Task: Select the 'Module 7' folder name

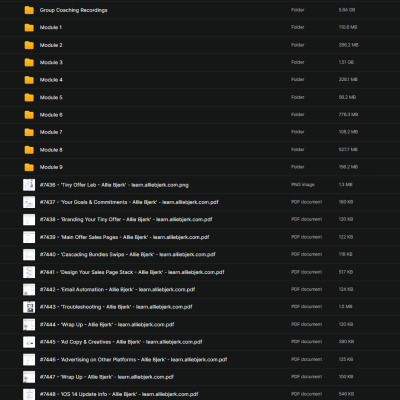Action: [51, 132]
